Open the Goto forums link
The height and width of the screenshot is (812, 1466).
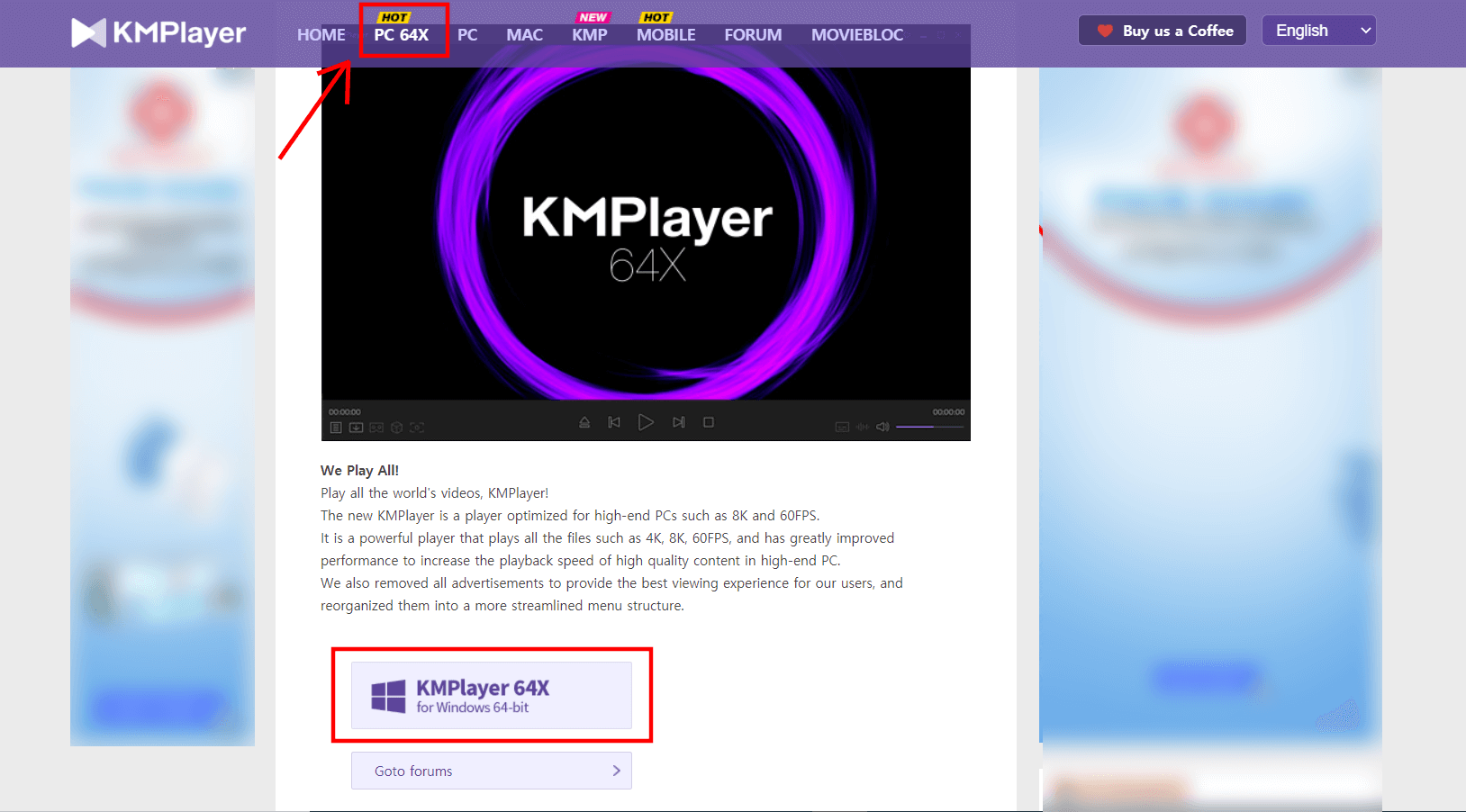click(x=492, y=771)
